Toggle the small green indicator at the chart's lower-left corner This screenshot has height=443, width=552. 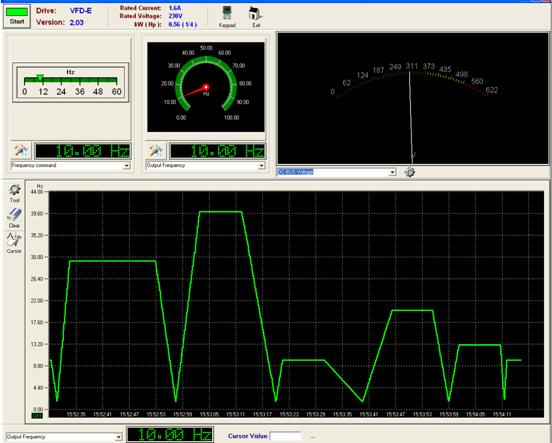pyautogui.click(x=37, y=416)
